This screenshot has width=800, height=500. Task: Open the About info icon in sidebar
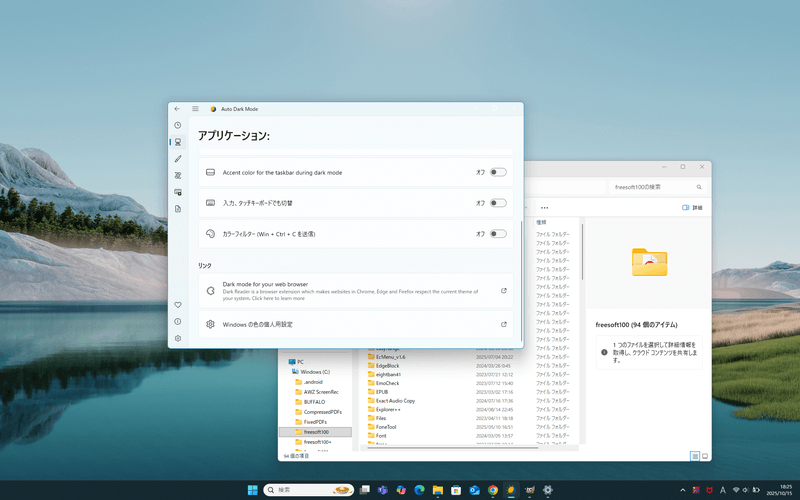tap(177, 321)
